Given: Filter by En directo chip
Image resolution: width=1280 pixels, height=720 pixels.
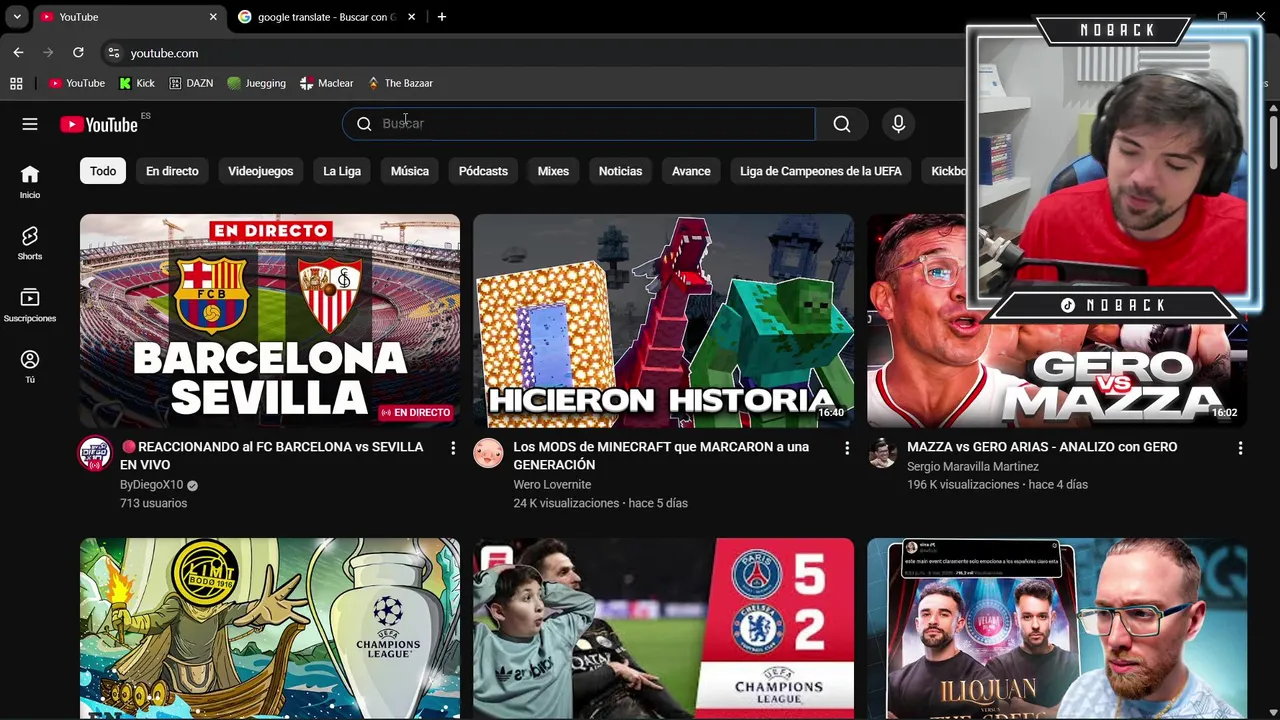Looking at the screenshot, I should point(172,171).
